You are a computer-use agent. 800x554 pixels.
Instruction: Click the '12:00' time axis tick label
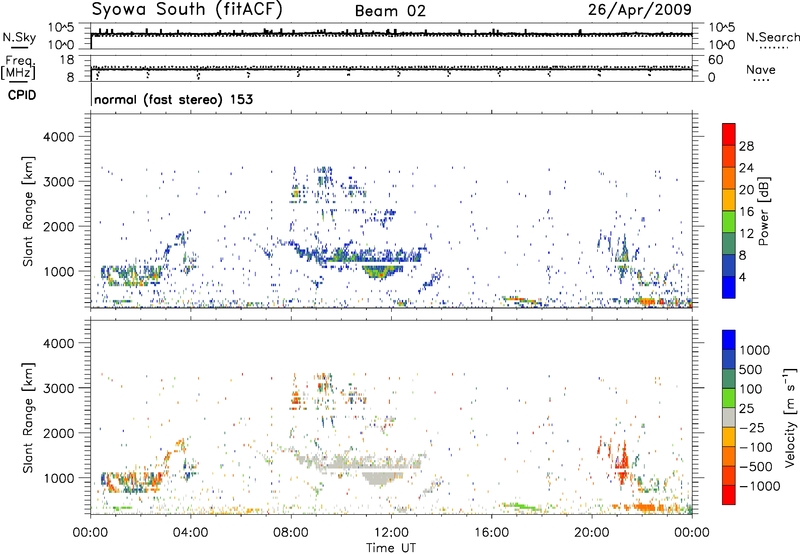click(391, 533)
